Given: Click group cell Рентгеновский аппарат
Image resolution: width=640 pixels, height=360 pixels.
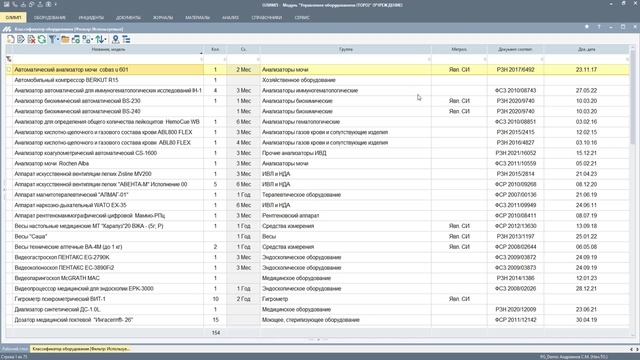Looking at the screenshot, I should [345, 216].
